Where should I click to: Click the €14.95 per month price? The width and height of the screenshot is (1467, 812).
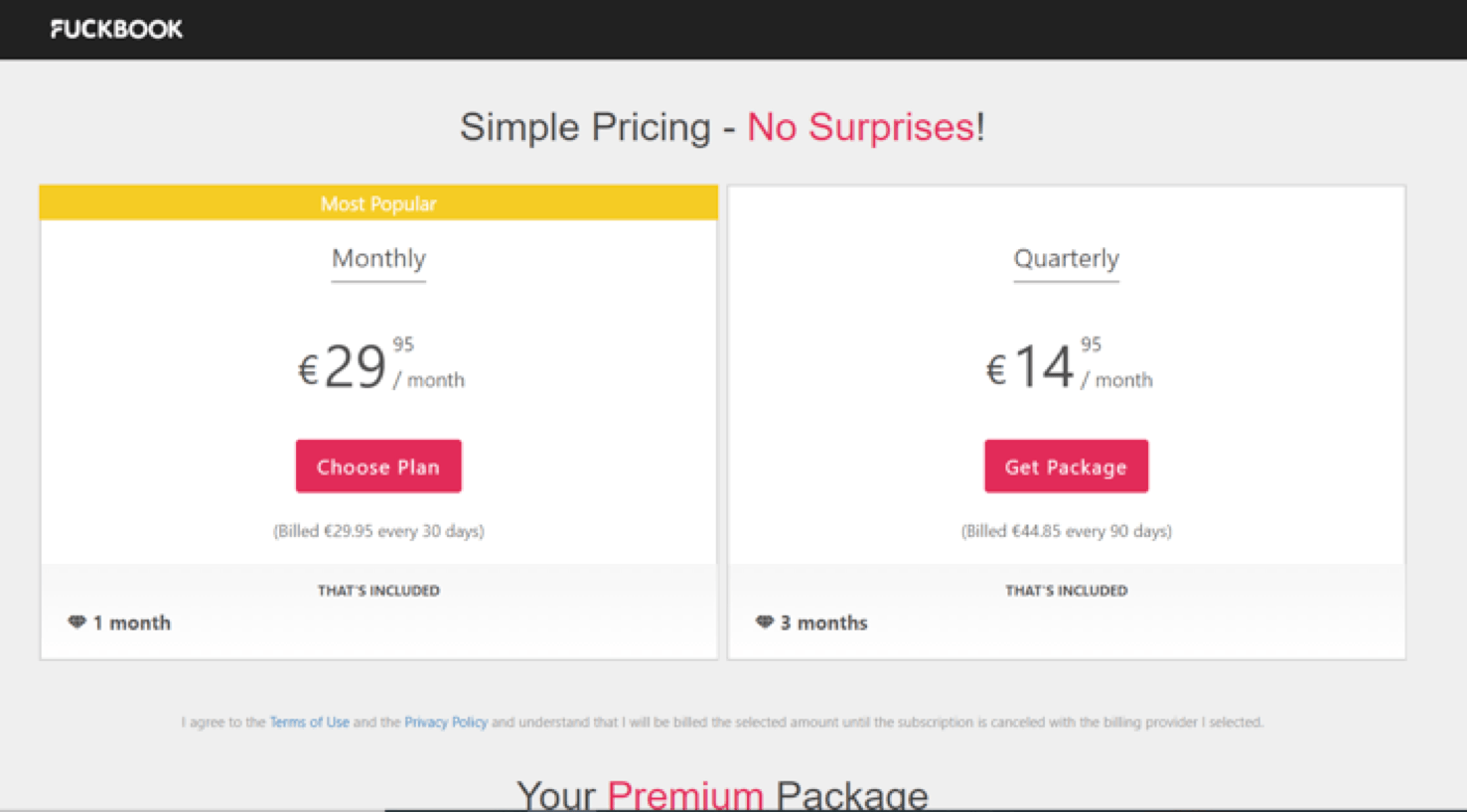(1068, 366)
